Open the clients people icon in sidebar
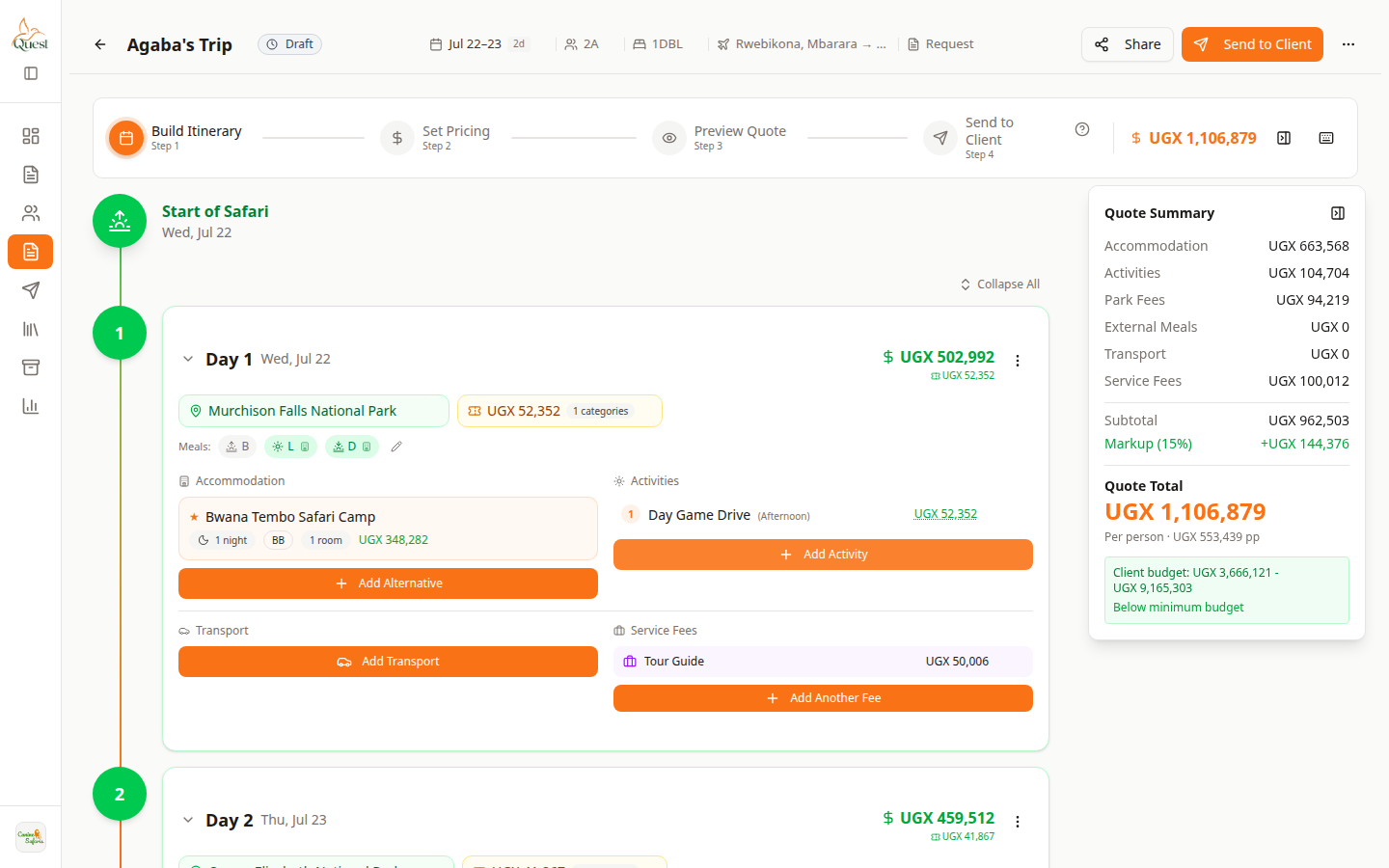 31,213
